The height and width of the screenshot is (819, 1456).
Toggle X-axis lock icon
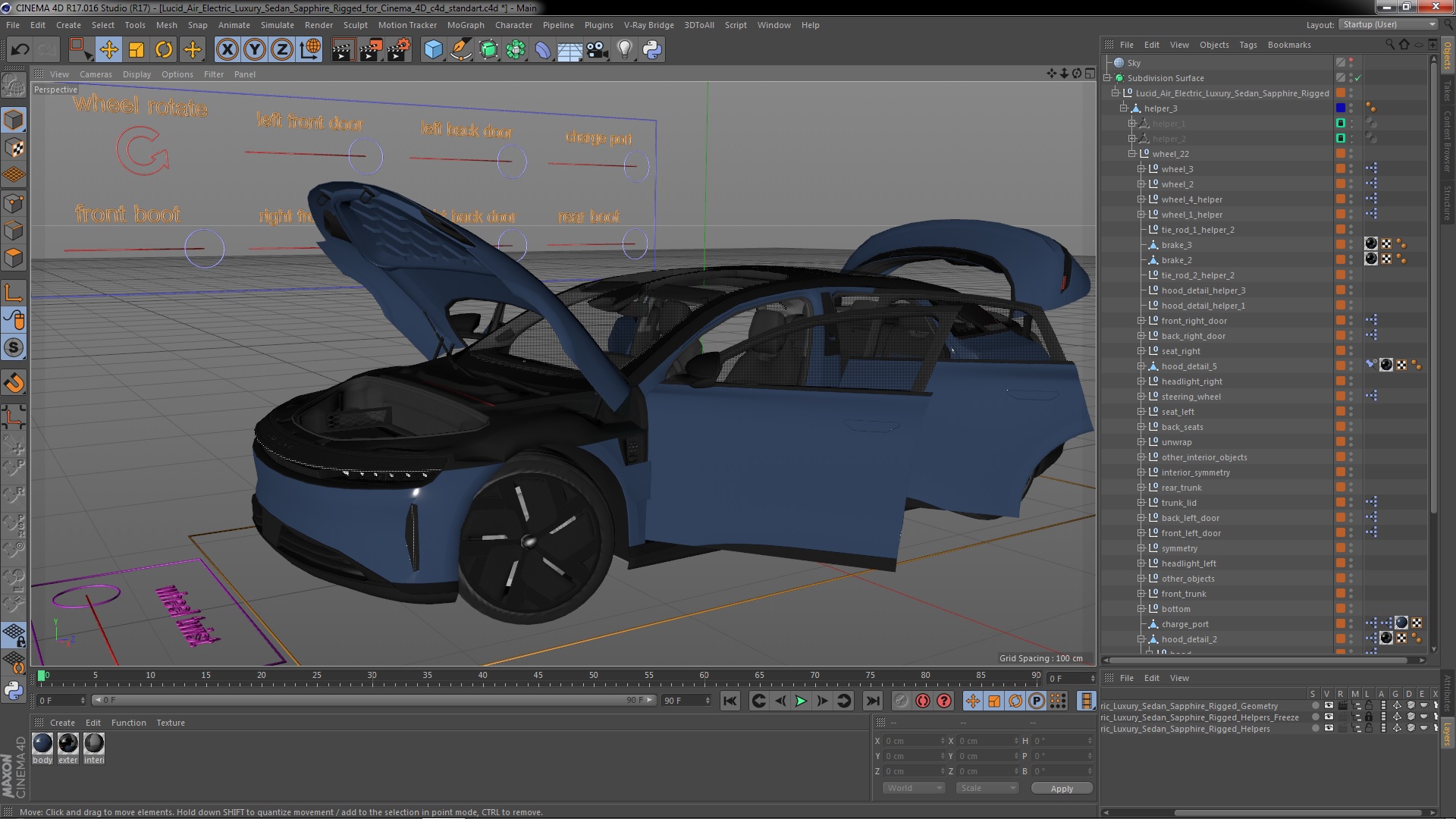coord(227,50)
